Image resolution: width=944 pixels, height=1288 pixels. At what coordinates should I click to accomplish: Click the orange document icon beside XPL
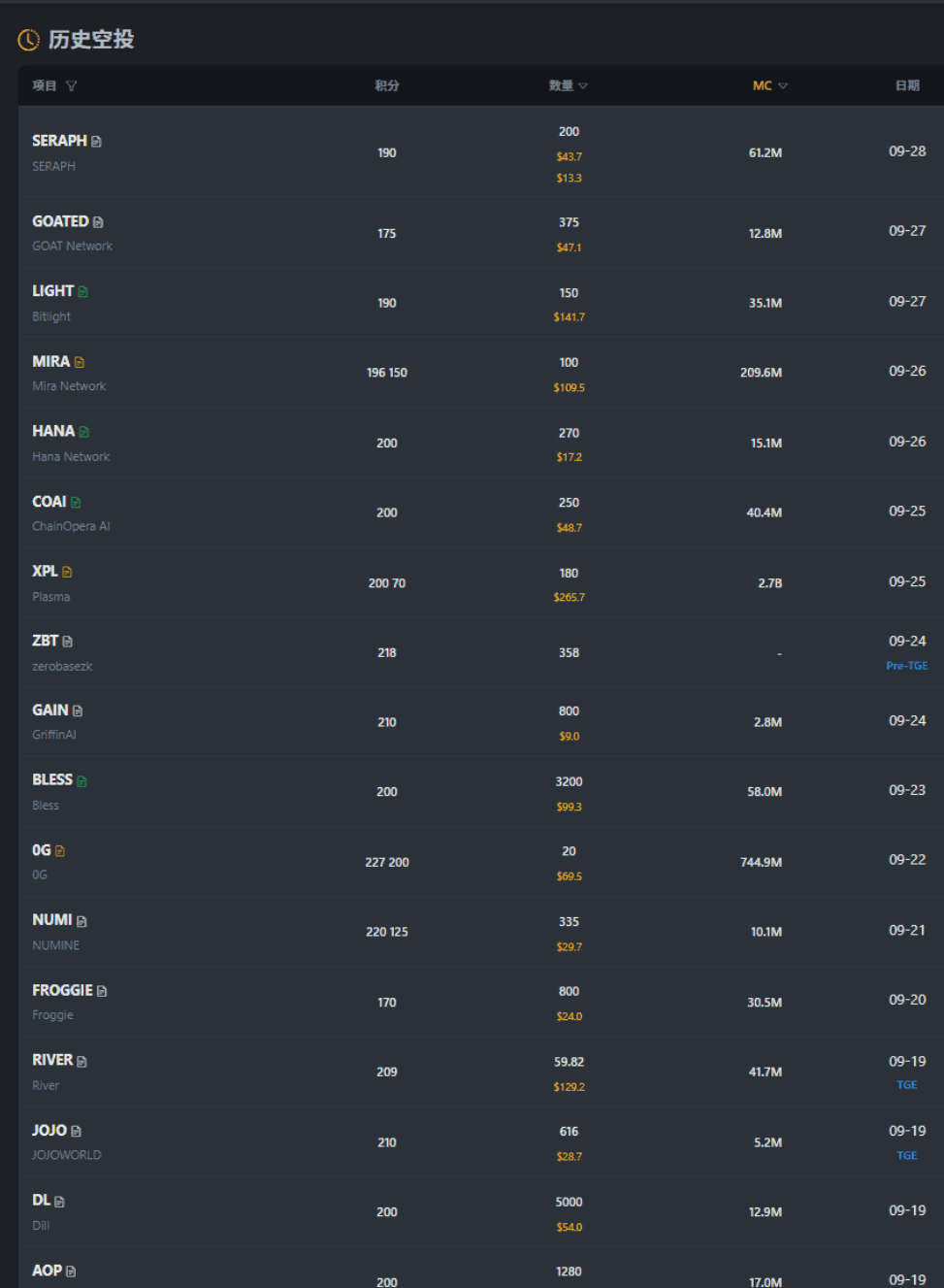pyautogui.click(x=67, y=573)
